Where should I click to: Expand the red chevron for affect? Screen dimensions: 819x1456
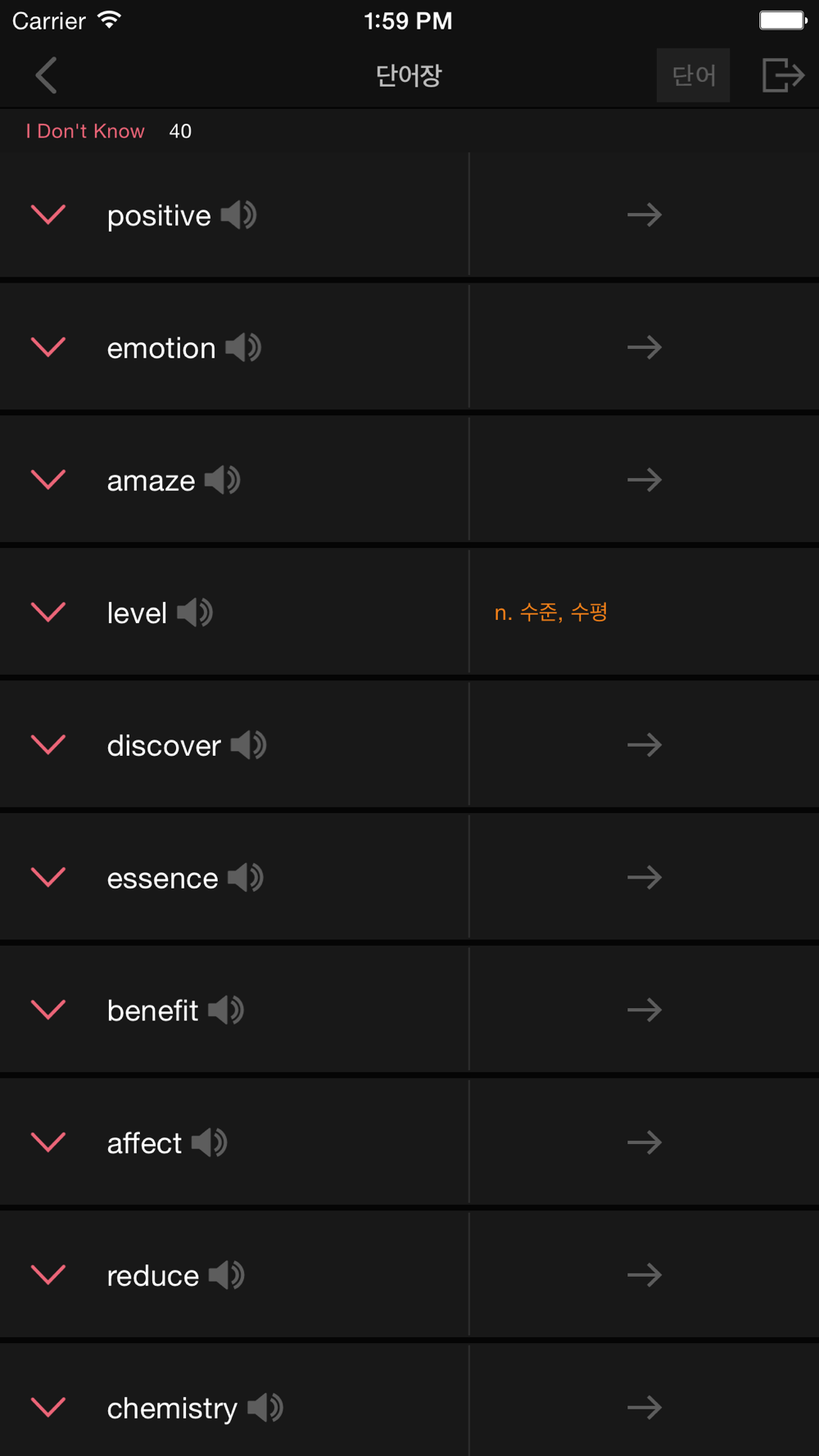(48, 1142)
